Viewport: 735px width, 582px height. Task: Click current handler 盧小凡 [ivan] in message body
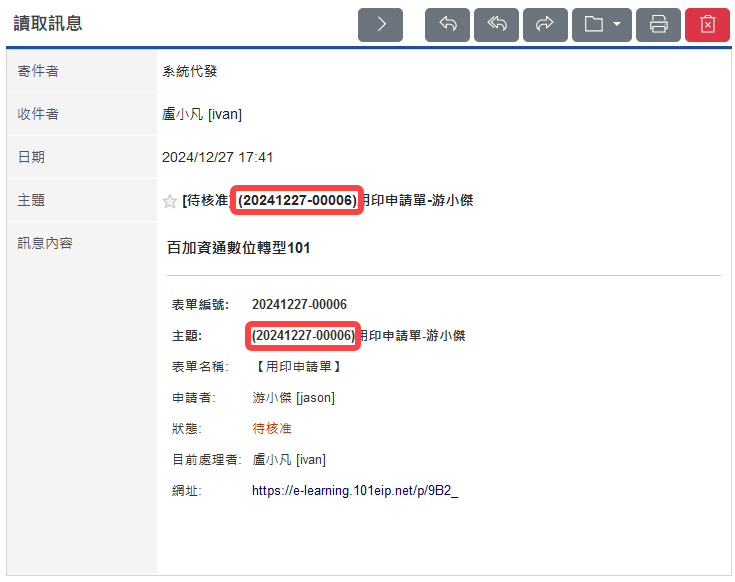point(289,460)
